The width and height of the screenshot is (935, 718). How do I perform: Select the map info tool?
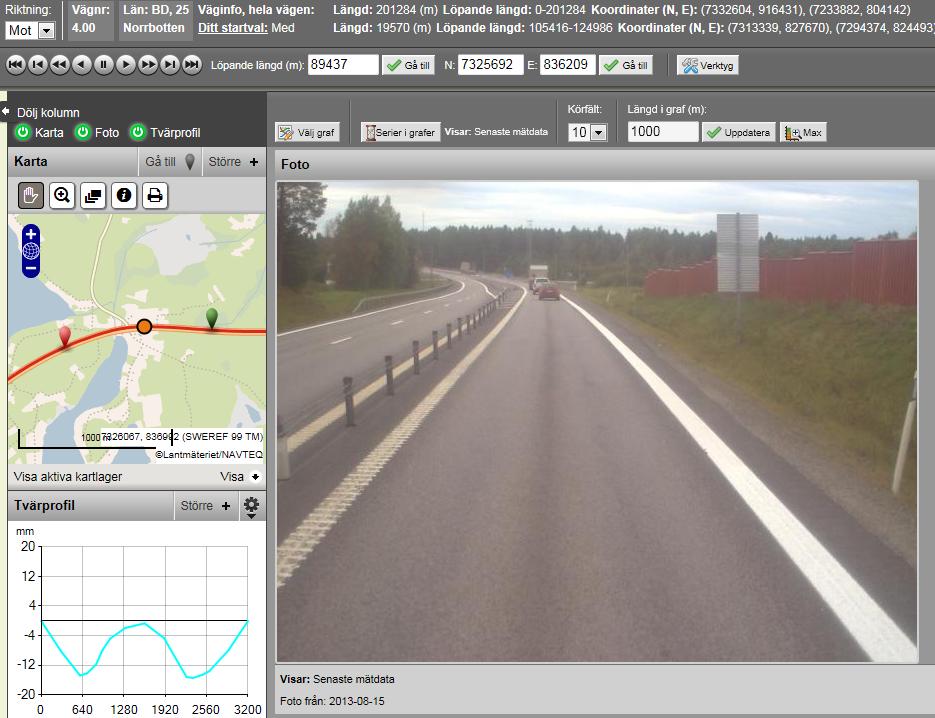click(x=124, y=196)
